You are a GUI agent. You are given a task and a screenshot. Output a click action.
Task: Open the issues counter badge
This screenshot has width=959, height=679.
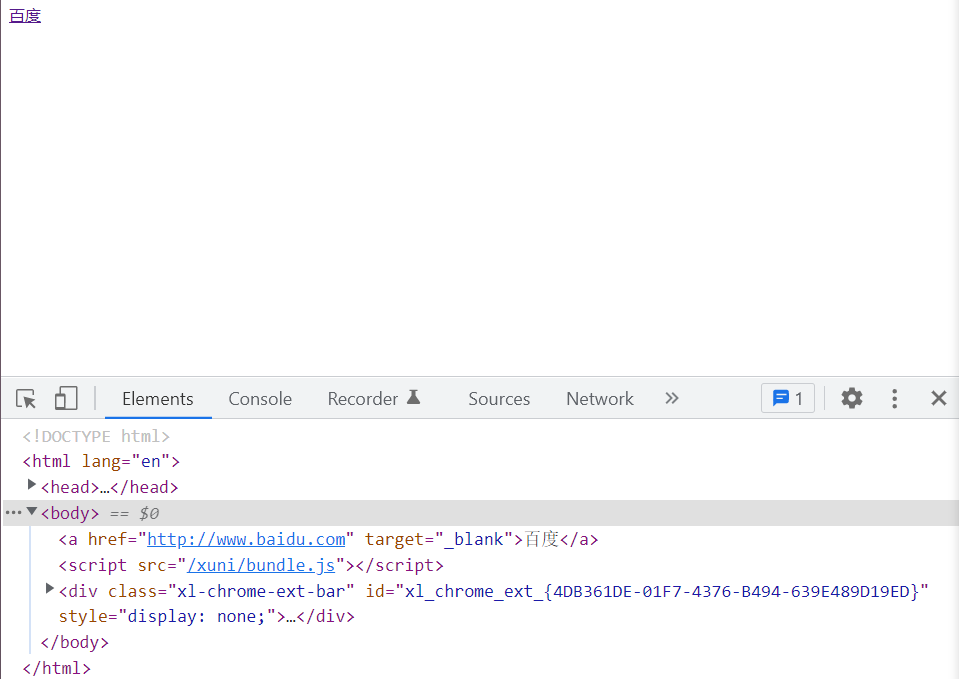pyautogui.click(x=788, y=398)
